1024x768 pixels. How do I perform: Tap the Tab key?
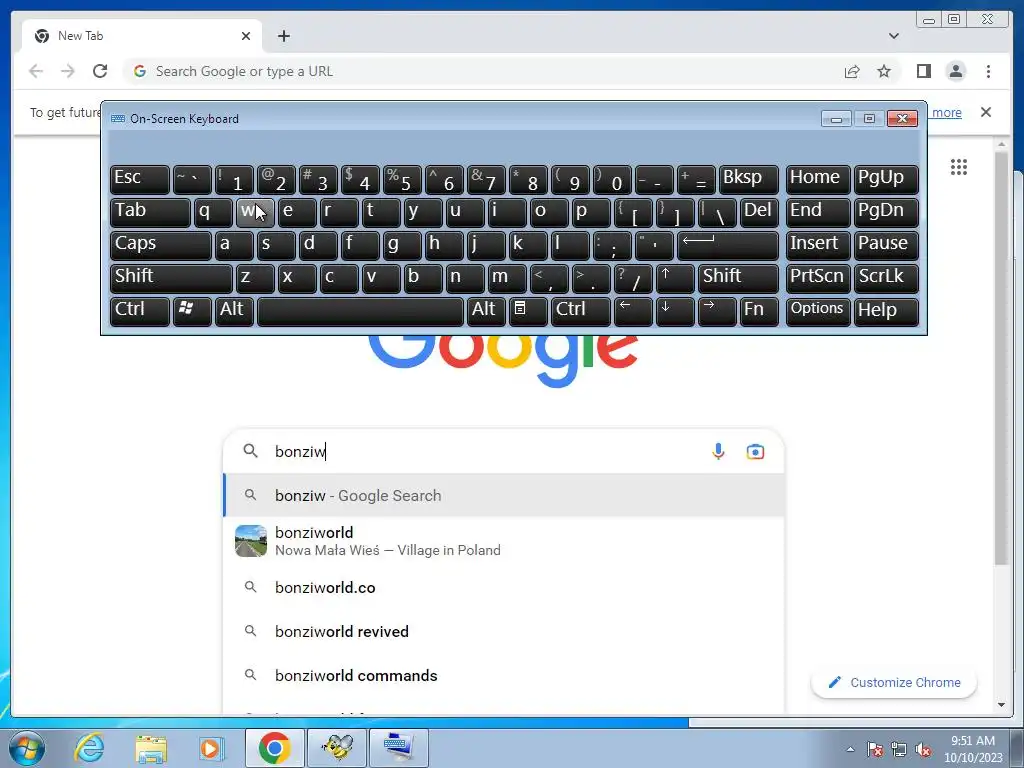(x=150, y=212)
